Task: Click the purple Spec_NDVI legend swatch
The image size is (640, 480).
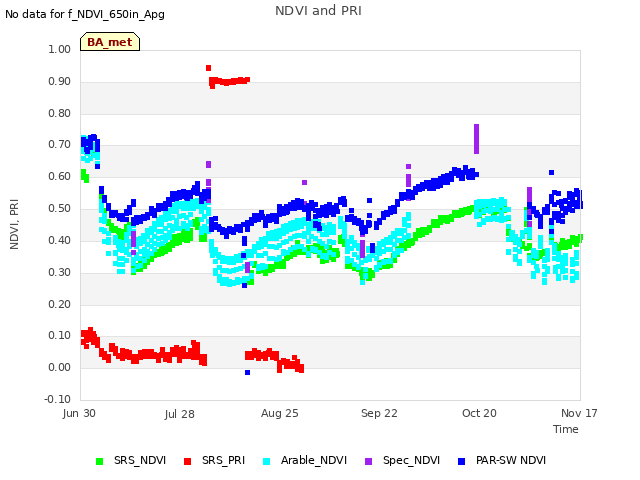Action: click(368, 461)
